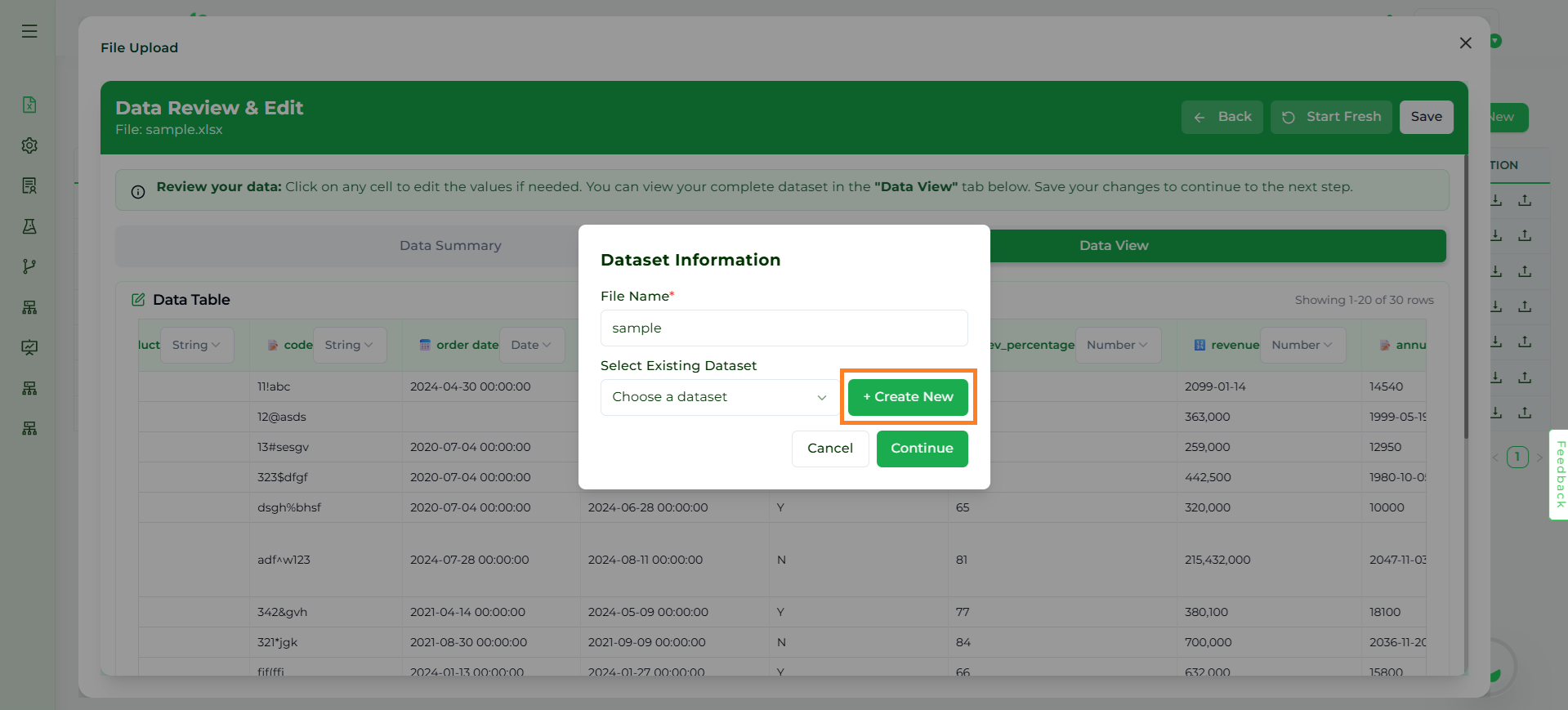Switch to the Data Summary tab
The image size is (1568, 710).
click(450, 246)
